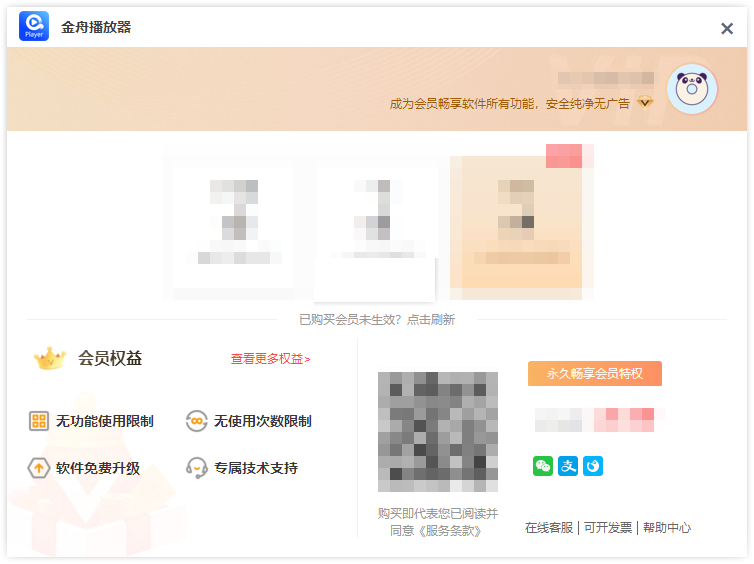Click the grid icon for 无功能使用限制
Viewport: 754px width, 564px height.
coord(39,421)
